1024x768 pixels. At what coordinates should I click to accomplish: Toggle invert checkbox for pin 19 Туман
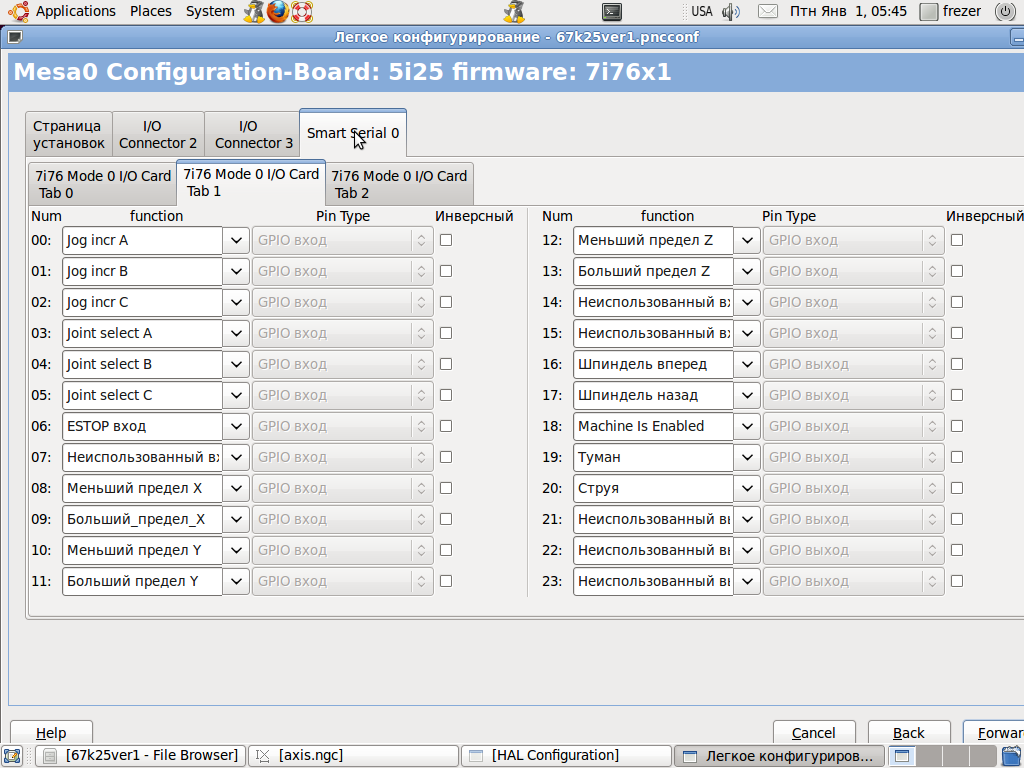(957, 457)
